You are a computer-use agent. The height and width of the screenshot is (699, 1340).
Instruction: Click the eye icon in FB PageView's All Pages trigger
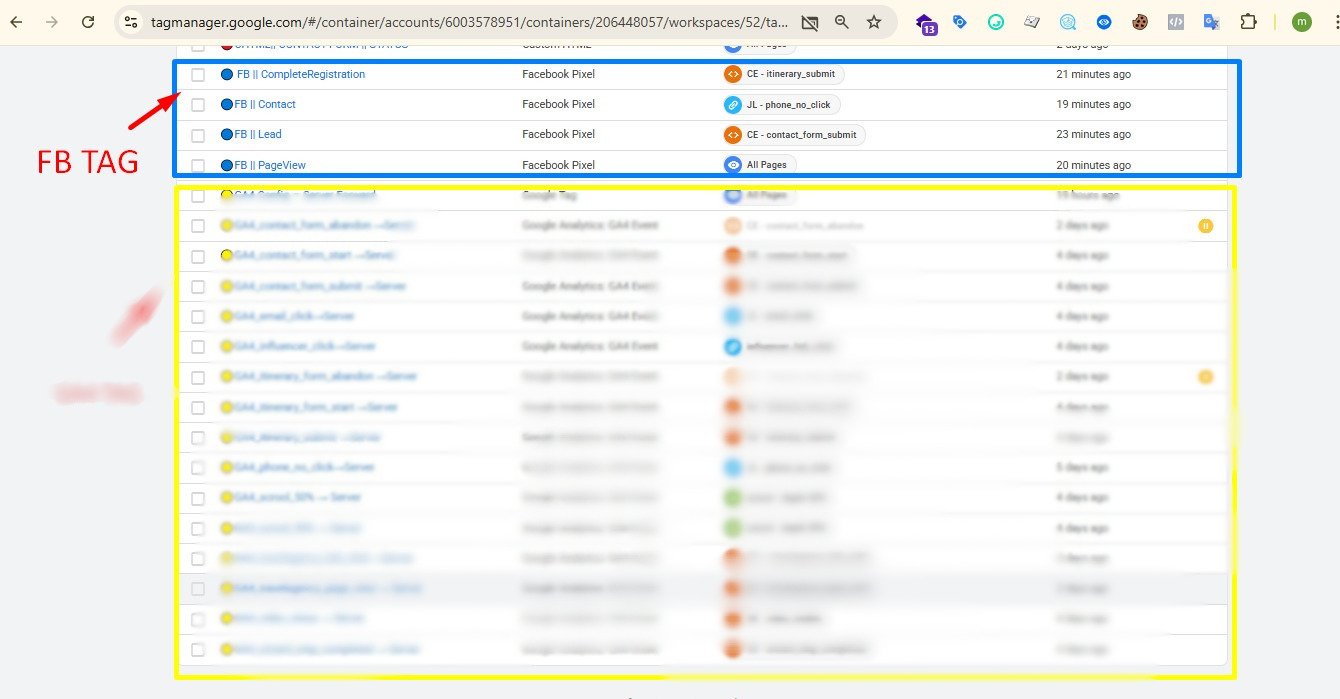(x=733, y=165)
